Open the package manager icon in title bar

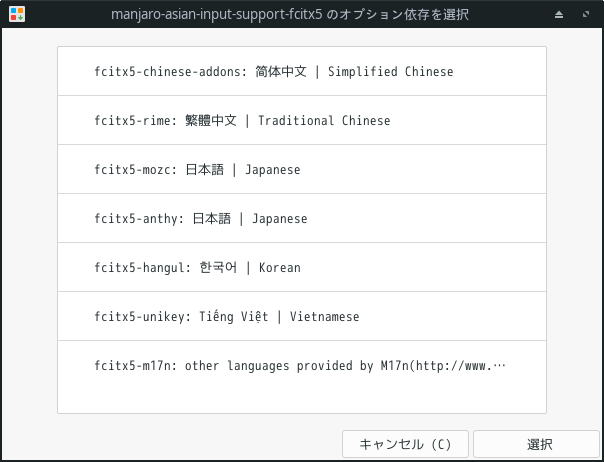coord(17,14)
